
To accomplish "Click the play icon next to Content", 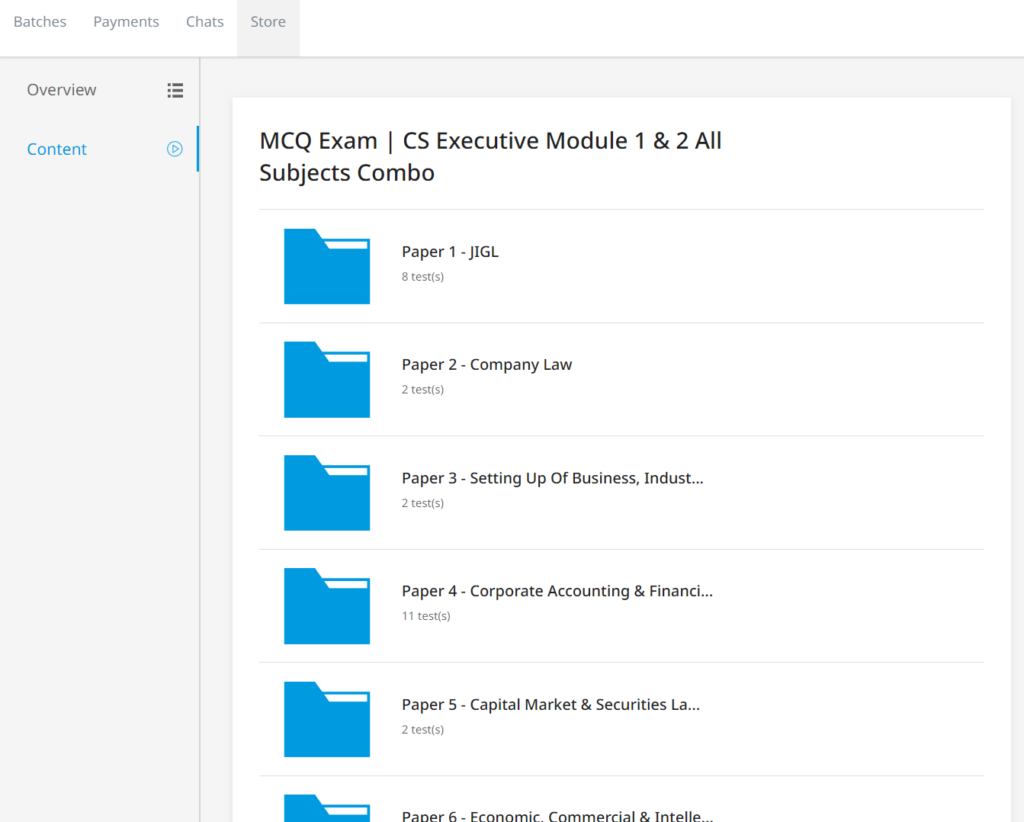I will coord(174,148).
